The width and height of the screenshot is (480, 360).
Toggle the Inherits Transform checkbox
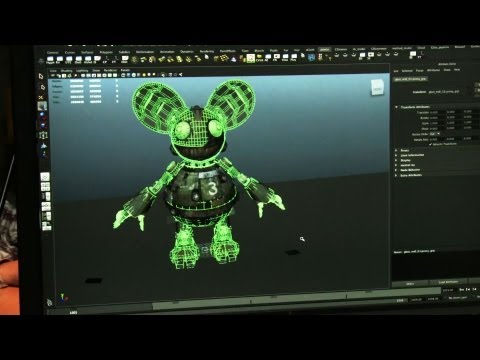pyautogui.click(x=431, y=144)
